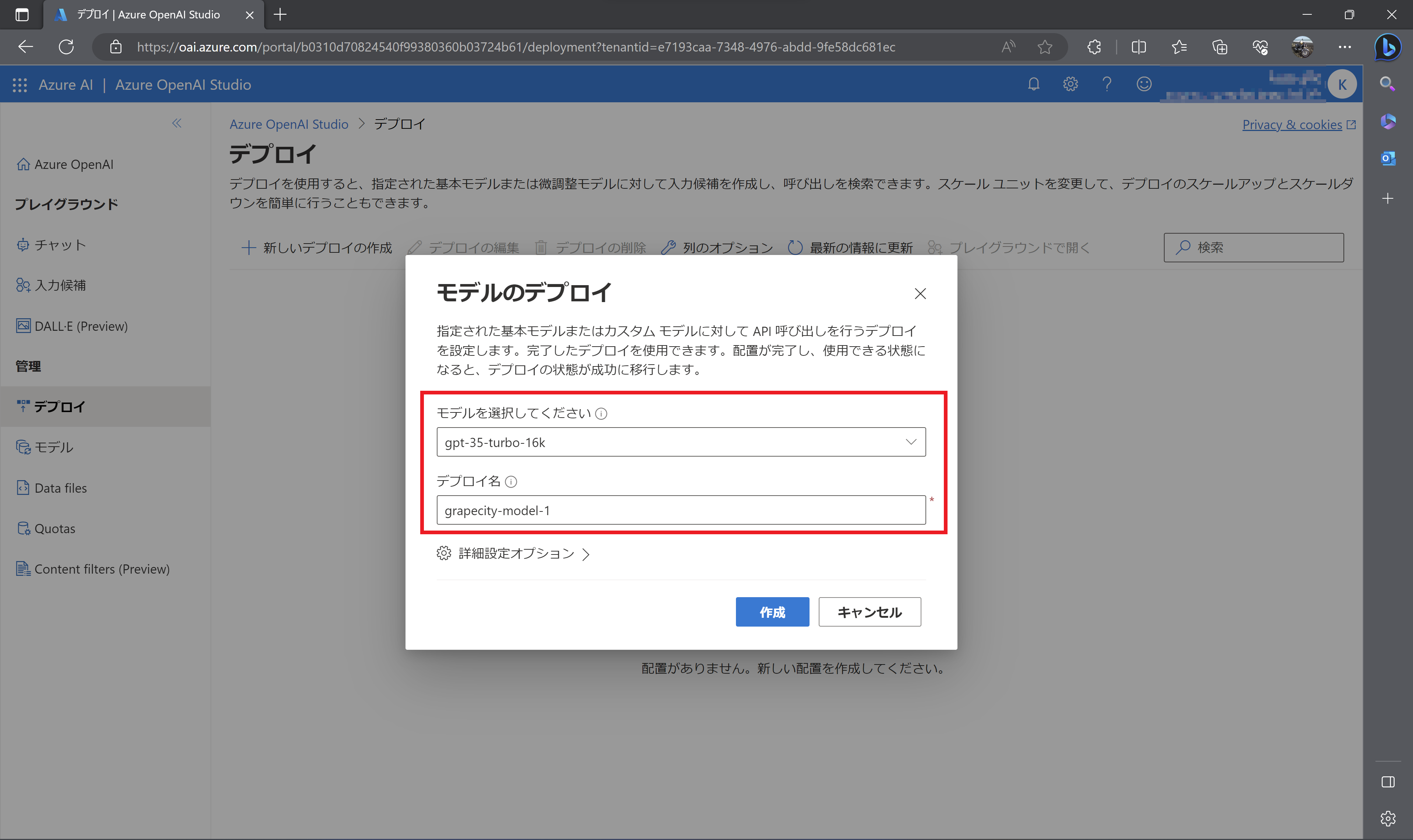
Task: Open Edge sidebar settings gear at bottom
Action: click(1388, 818)
